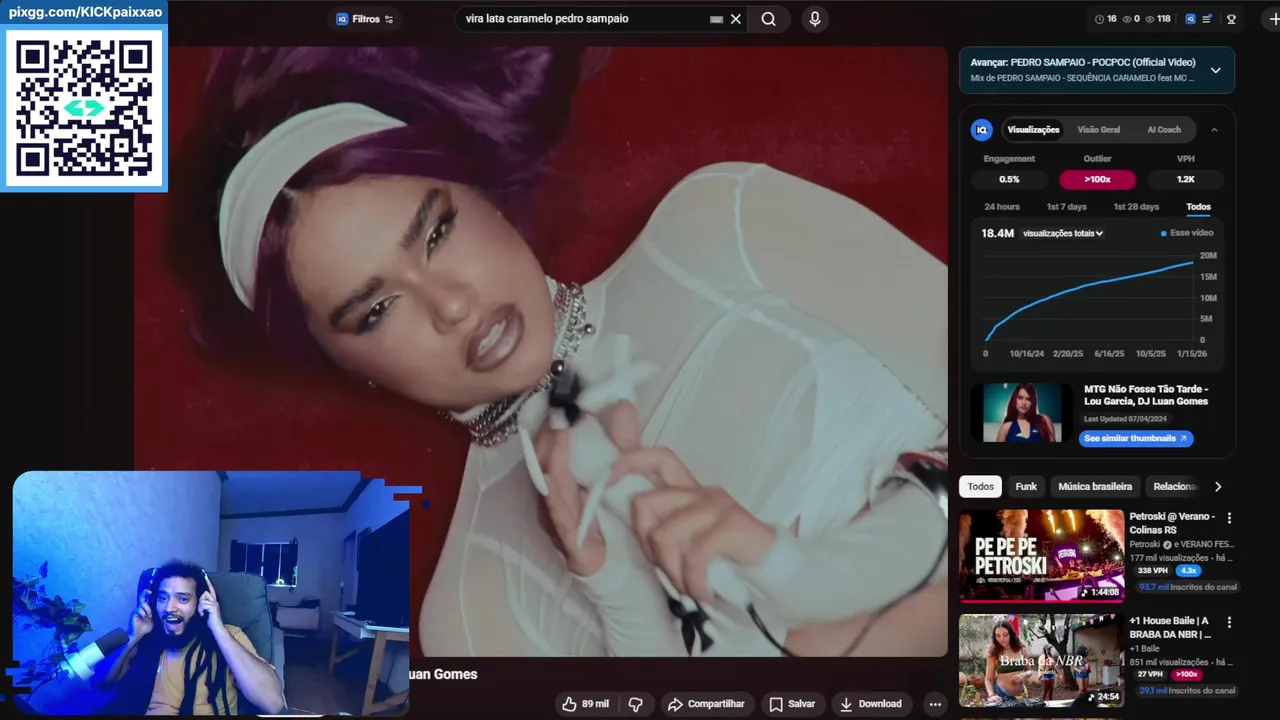Open '+1 House Baile | A BRABA DA NBR' title
1280x720 pixels.
[x=1171, y=627]
